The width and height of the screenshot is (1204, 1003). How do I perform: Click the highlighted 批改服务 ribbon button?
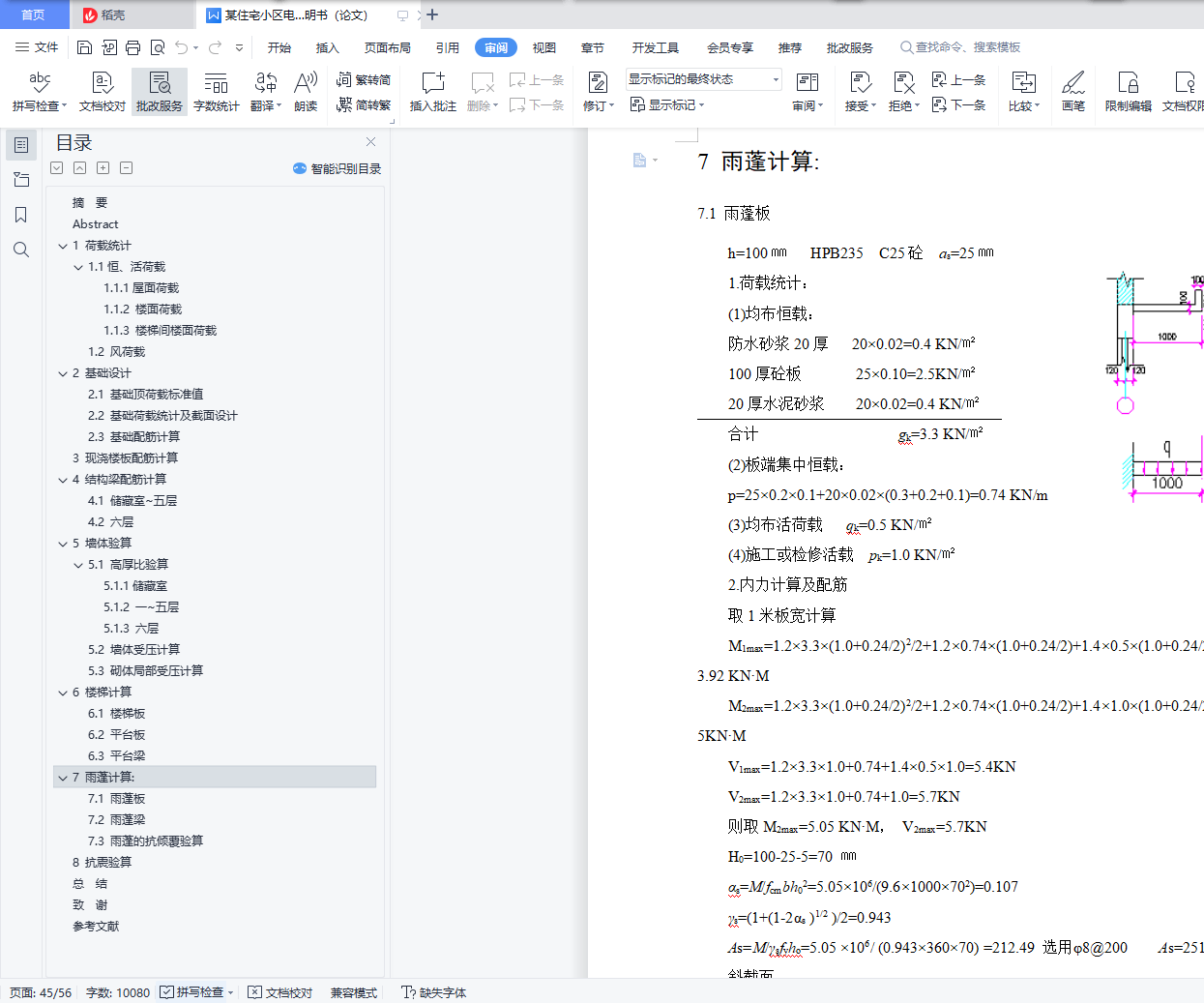[x=160, y=92]
